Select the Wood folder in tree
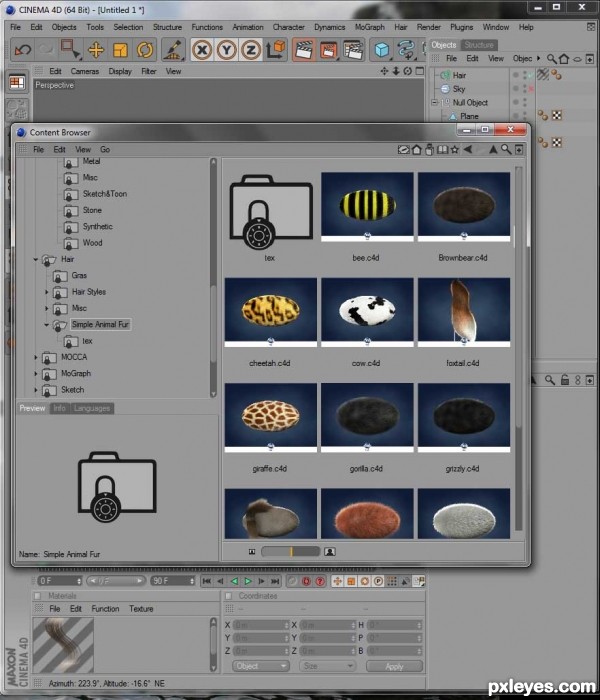This screenshot has height=700, width=600. tap(92, 243)
